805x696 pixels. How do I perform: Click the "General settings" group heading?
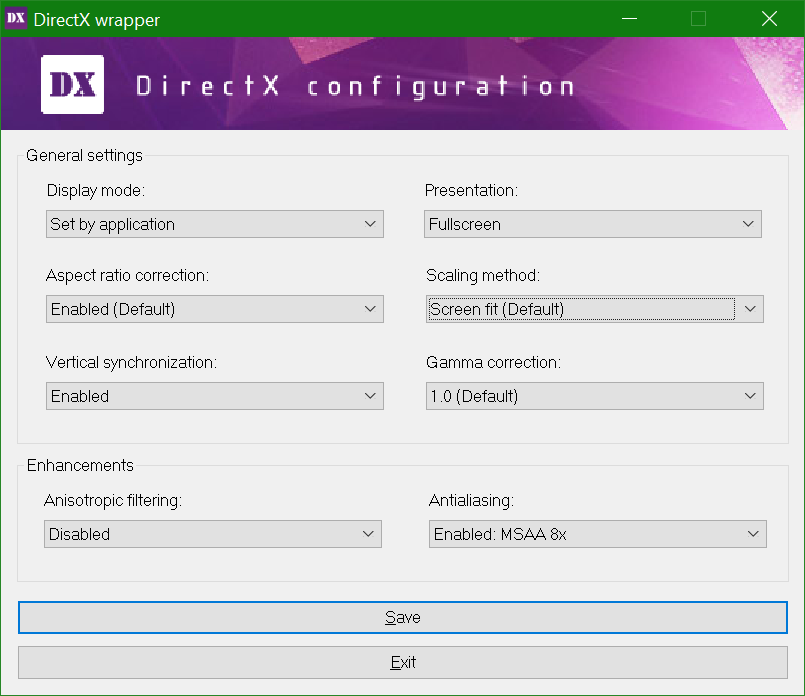(x=84, y=156)
